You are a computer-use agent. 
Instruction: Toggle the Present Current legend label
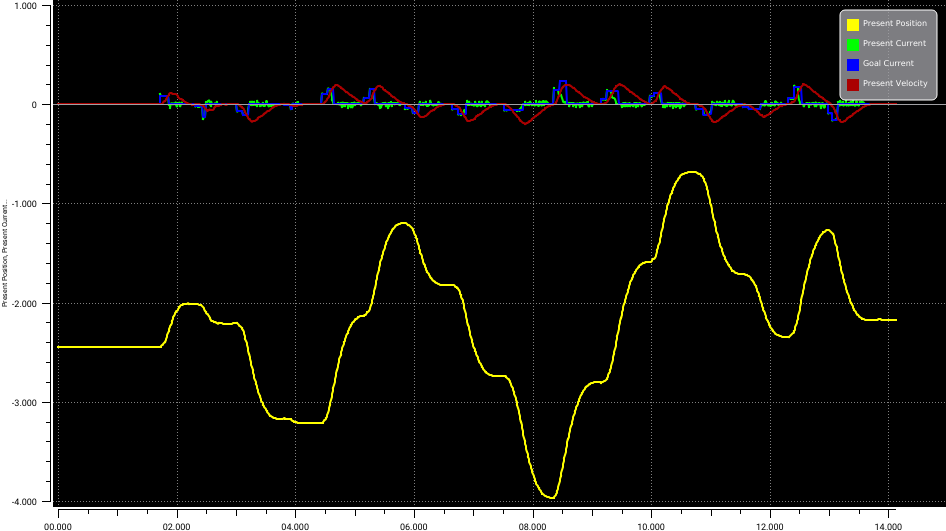click(x=894, y=44)
